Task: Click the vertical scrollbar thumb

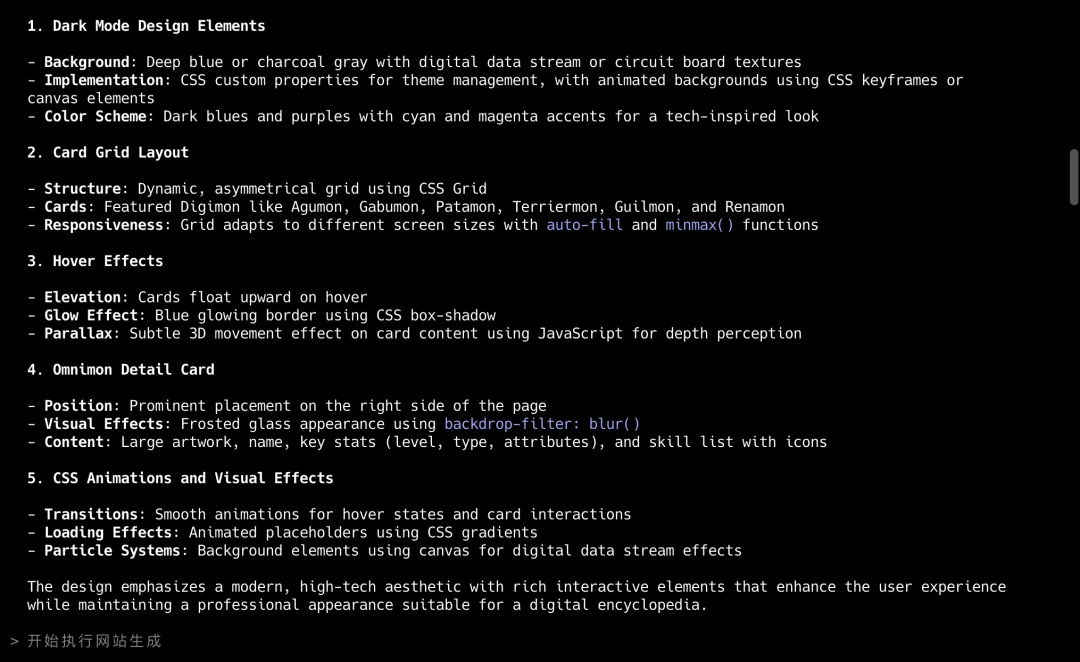Action: pyautogui.click(x=1073, y=177)
